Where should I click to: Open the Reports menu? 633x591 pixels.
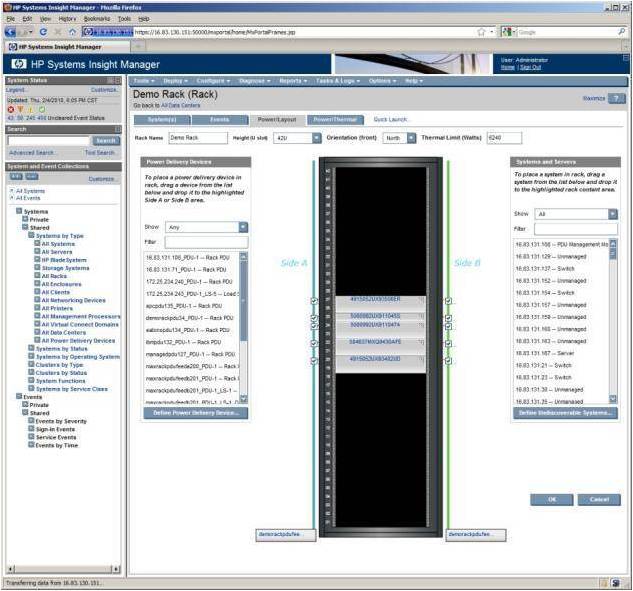tap(293, 81)
